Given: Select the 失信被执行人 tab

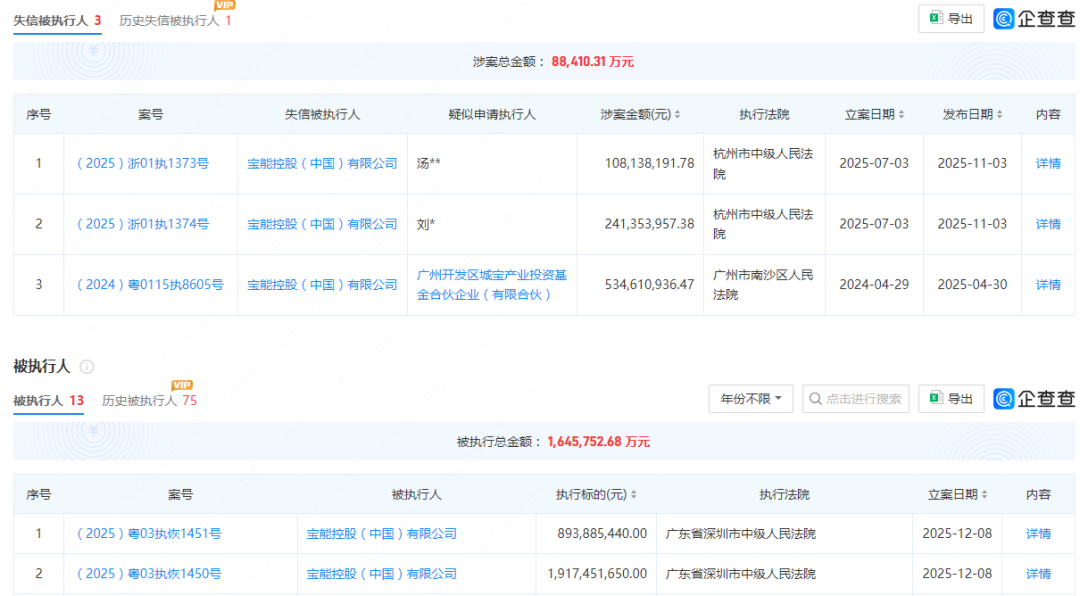Looking at the screenshot, I should (x=57, y=20).
